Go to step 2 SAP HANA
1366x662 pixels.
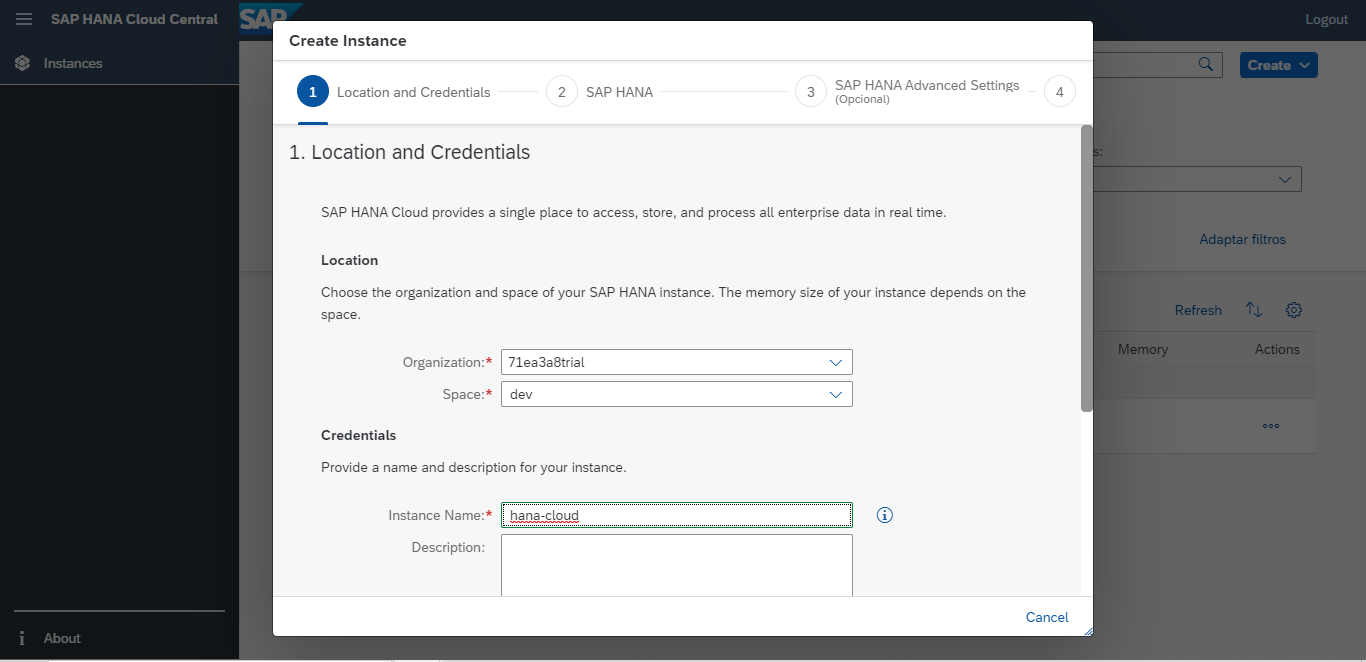point(562,92)
